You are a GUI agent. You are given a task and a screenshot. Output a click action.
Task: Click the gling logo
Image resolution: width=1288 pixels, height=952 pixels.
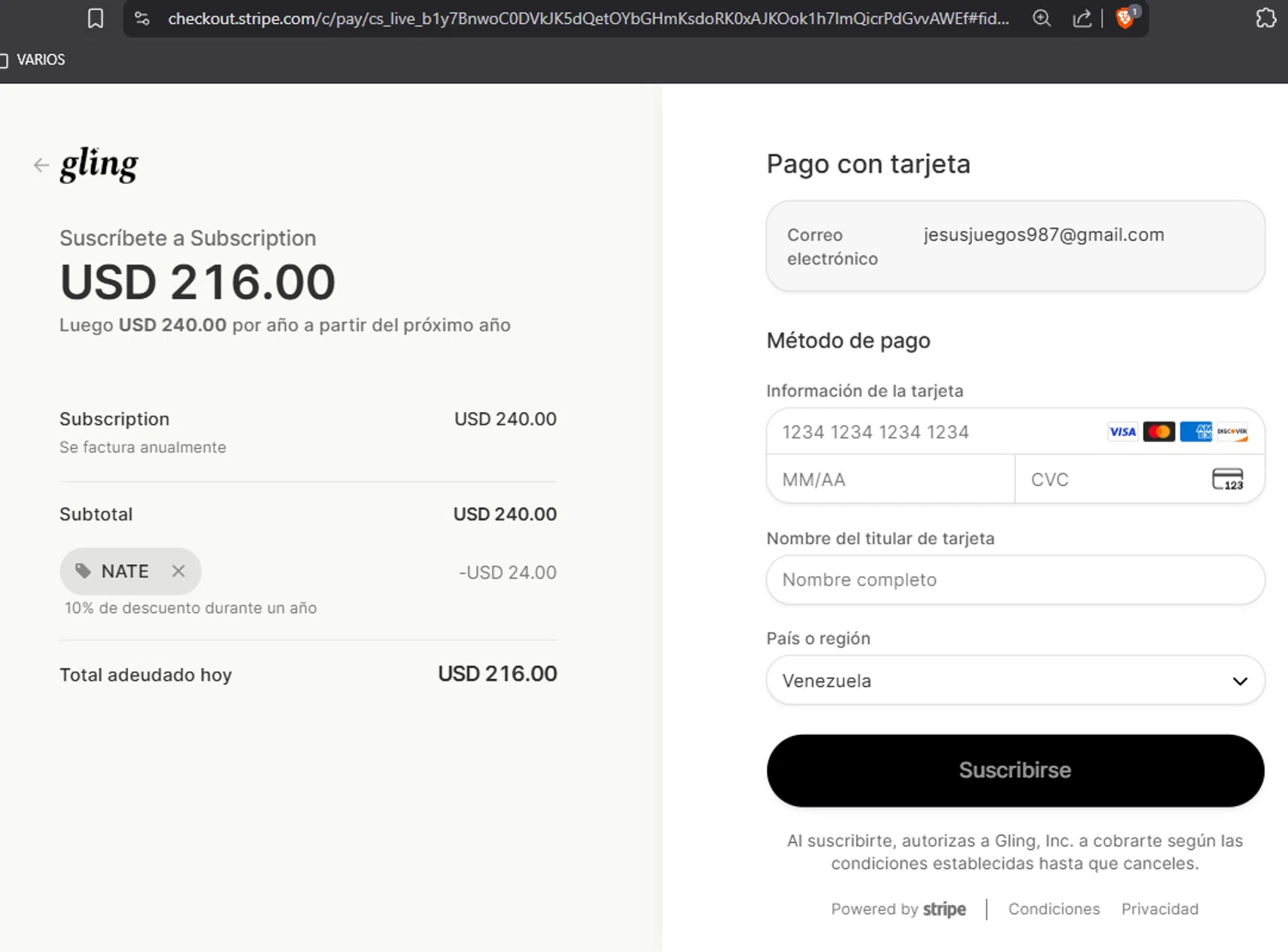(x=99, y=164)
